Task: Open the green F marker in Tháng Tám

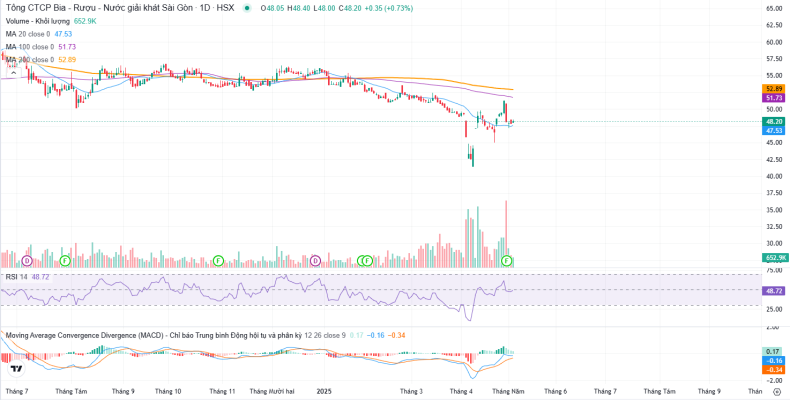Action: click(x=64, y=260)
